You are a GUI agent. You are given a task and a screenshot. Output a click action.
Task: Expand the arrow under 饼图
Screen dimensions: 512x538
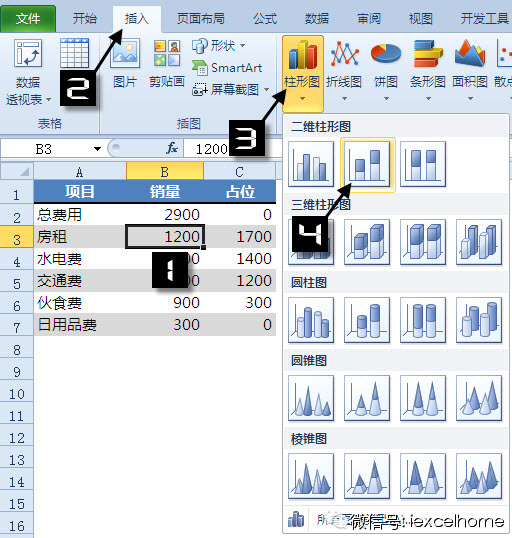tap(386, 99)
